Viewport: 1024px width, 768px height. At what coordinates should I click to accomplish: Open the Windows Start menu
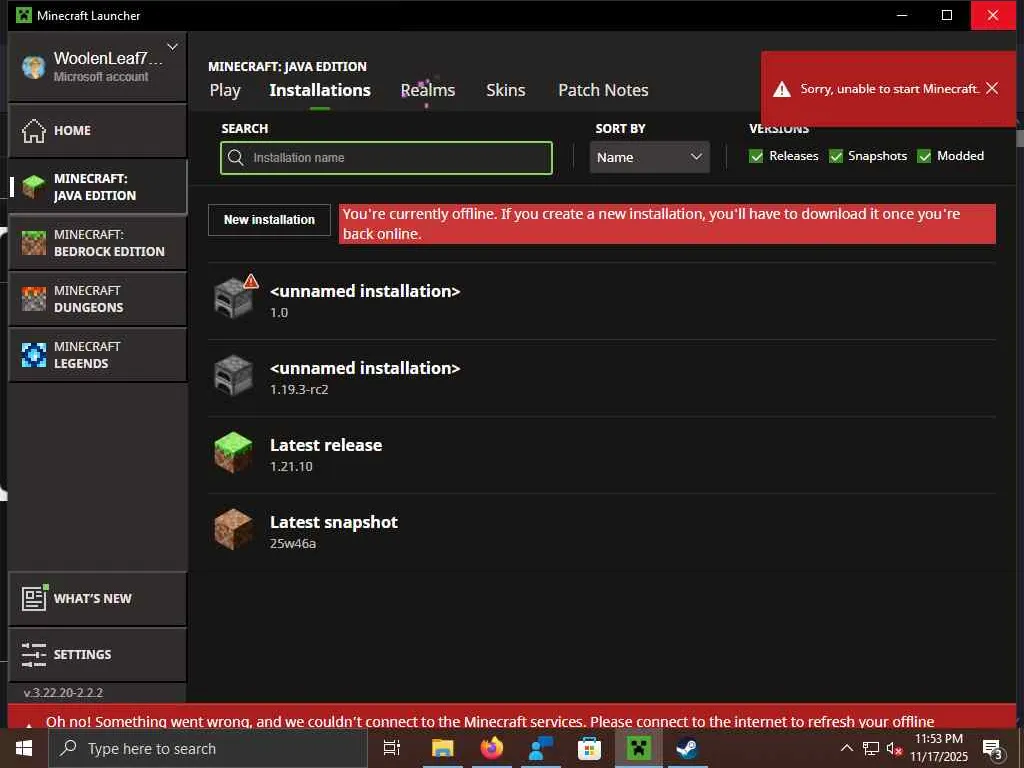pos(24,748)
